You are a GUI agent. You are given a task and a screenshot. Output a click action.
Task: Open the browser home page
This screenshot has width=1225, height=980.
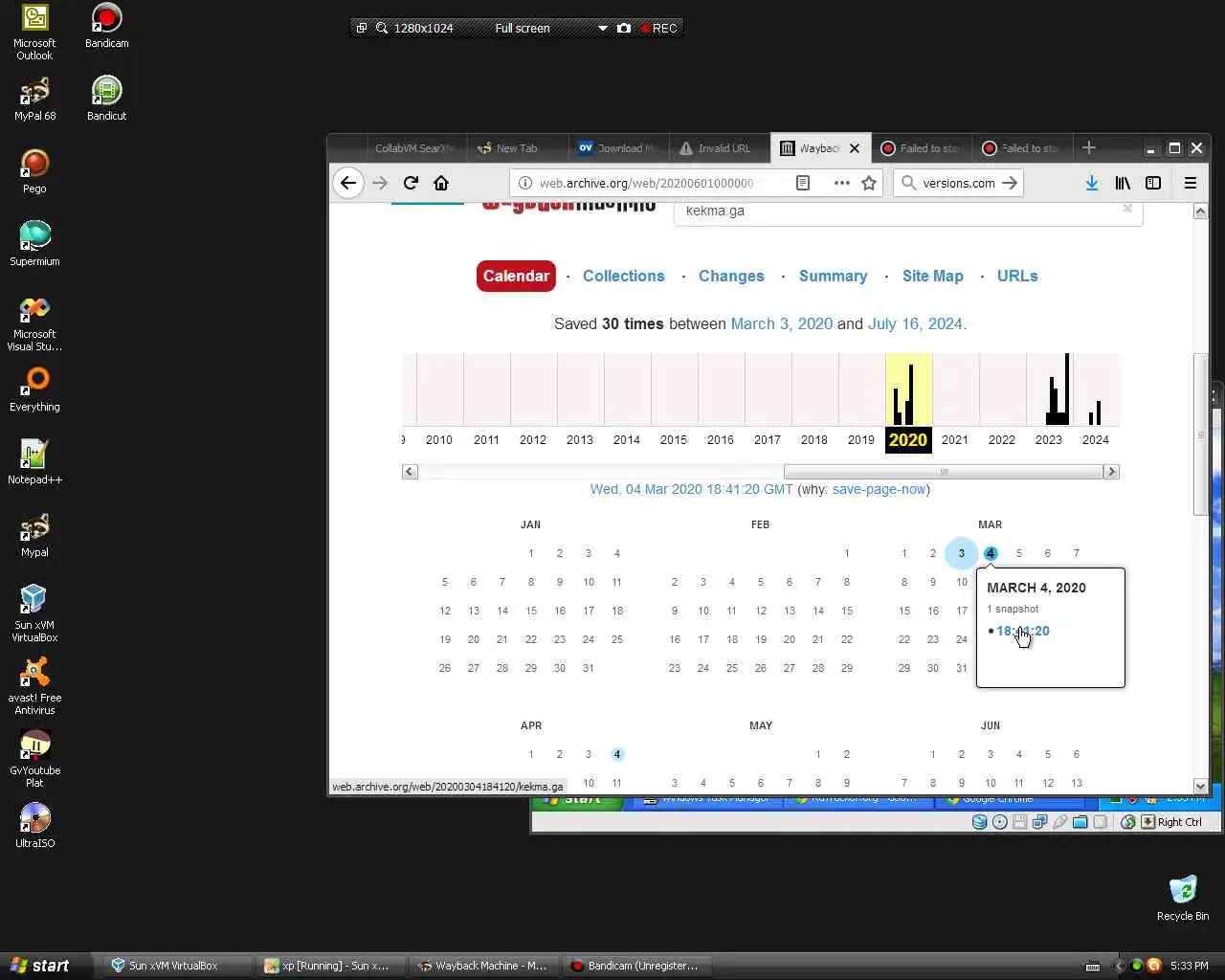[x=441, y=183]
